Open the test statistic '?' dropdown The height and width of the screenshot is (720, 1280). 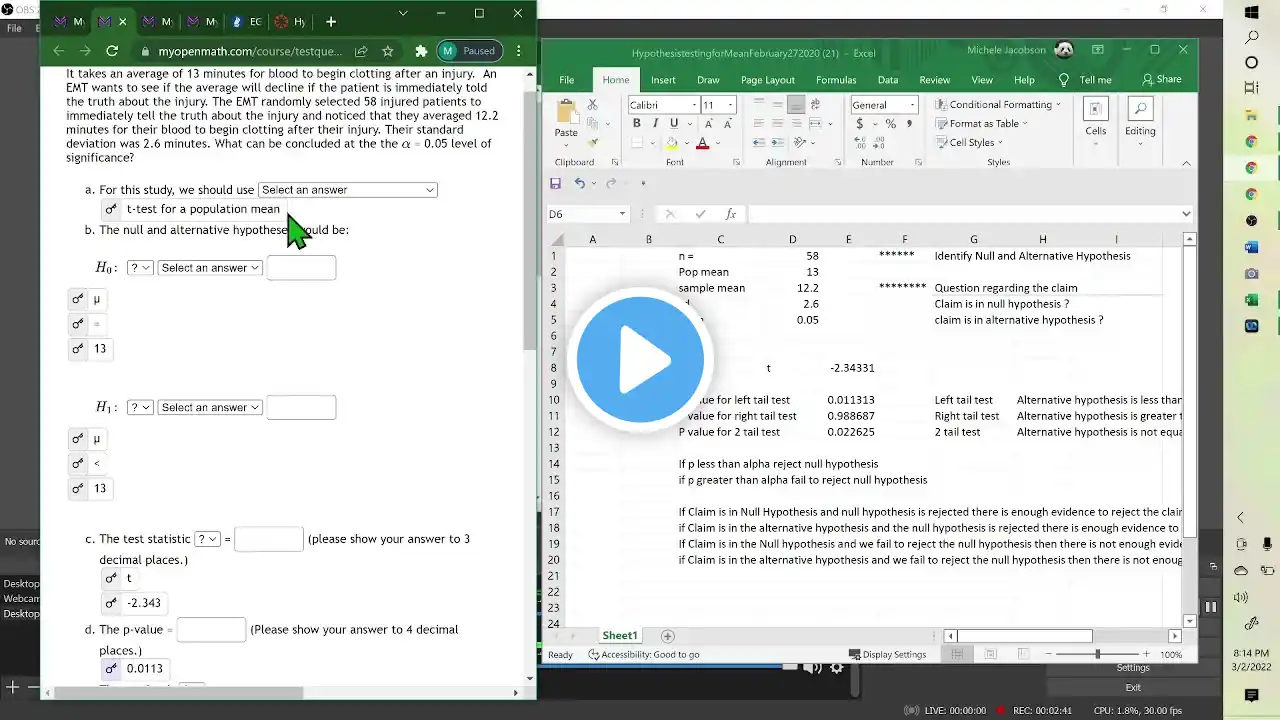click(x=207, y=539)
